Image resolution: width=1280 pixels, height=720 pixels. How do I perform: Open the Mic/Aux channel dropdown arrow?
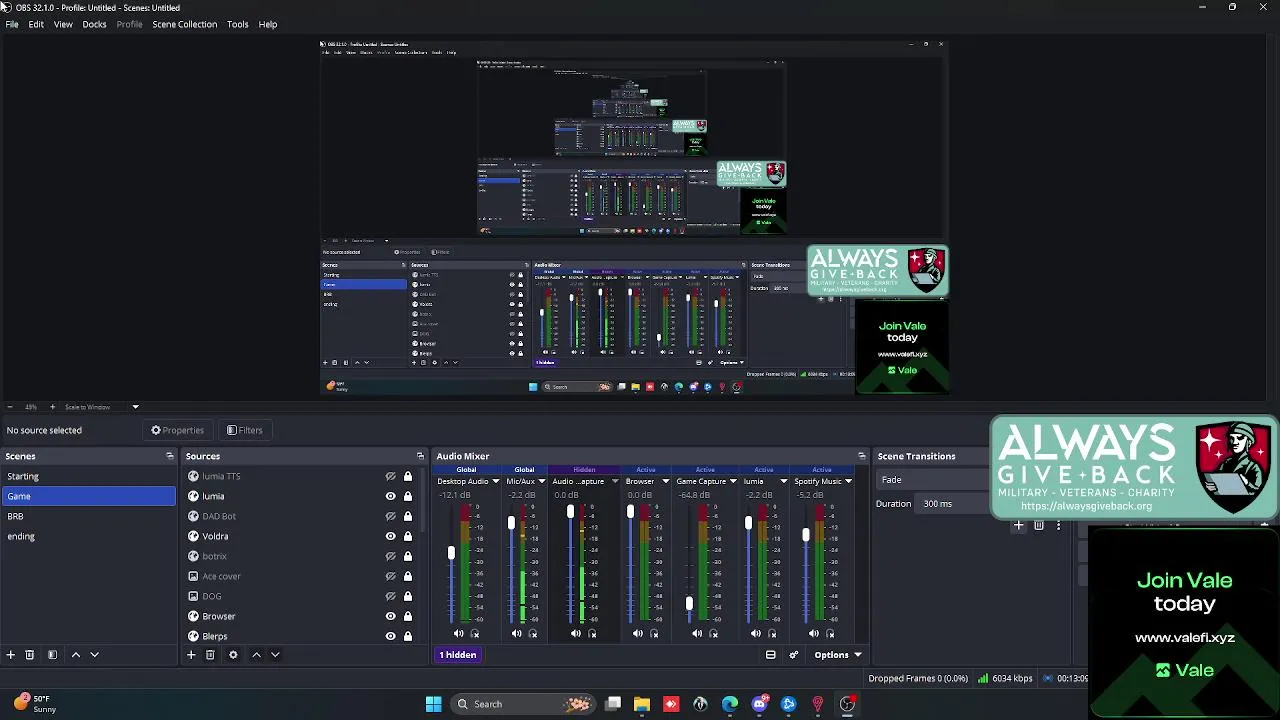pyautogui.click(x=542, y=482)
